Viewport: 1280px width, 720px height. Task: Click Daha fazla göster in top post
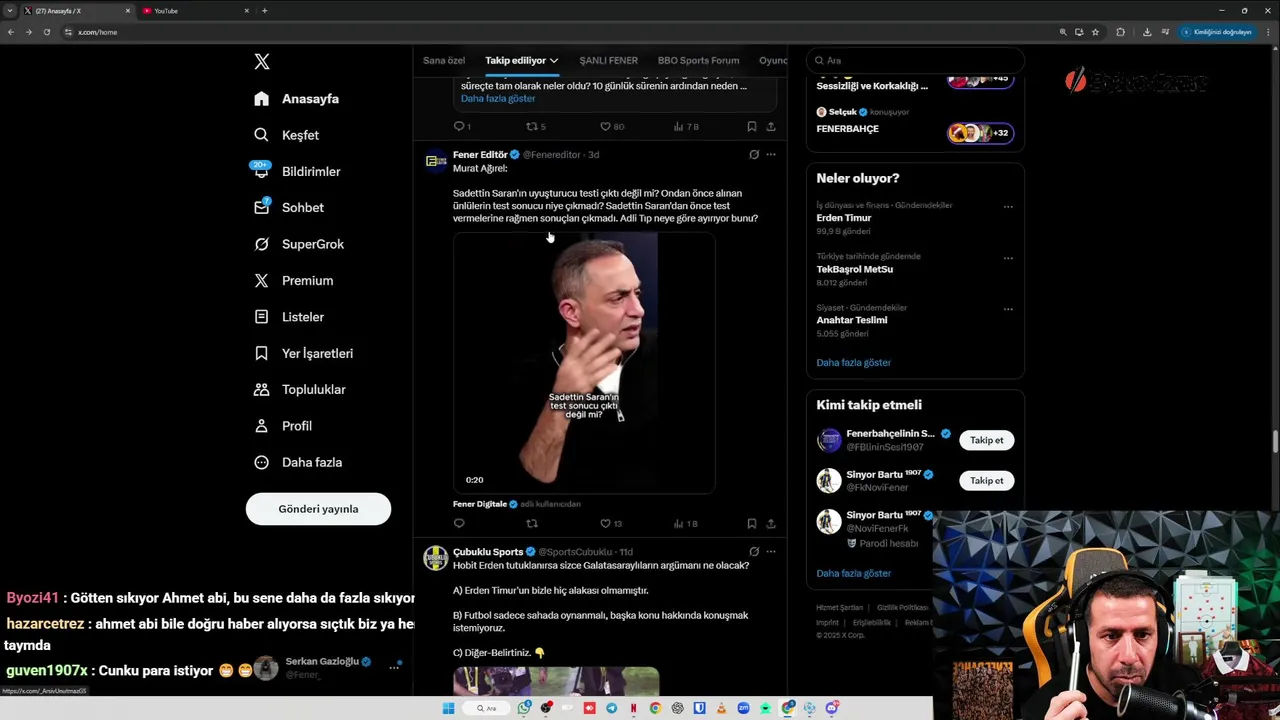pyautogui.click(x=498, y=98)
